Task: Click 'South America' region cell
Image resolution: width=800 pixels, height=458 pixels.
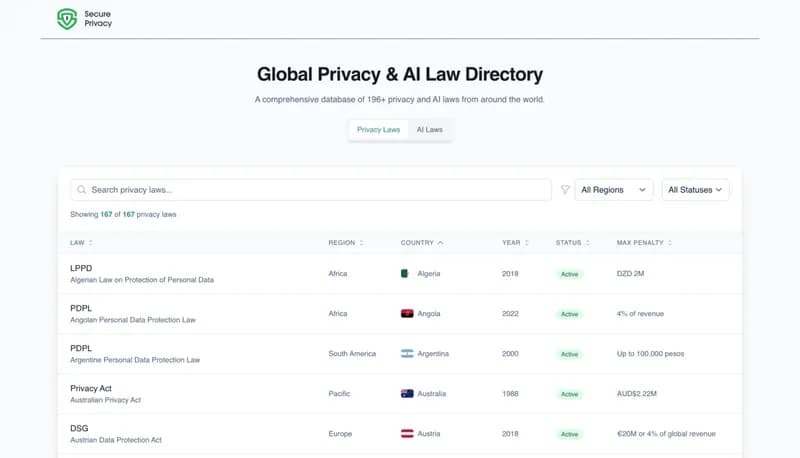Action: (352, 353)
